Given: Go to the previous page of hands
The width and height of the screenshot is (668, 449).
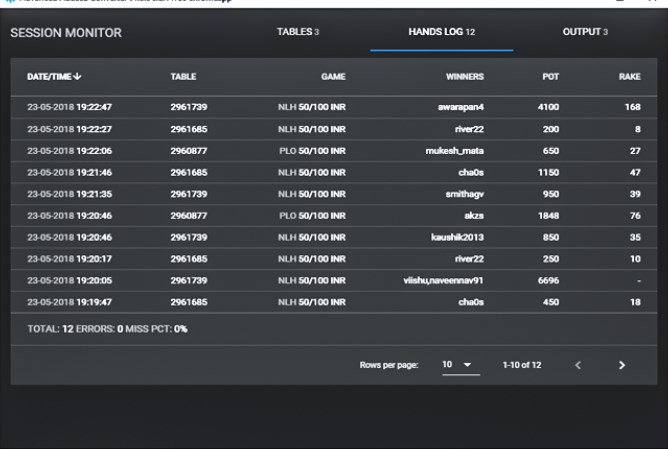Looking at the screenshot, I should pyautogui.click(x=578, y=365).
